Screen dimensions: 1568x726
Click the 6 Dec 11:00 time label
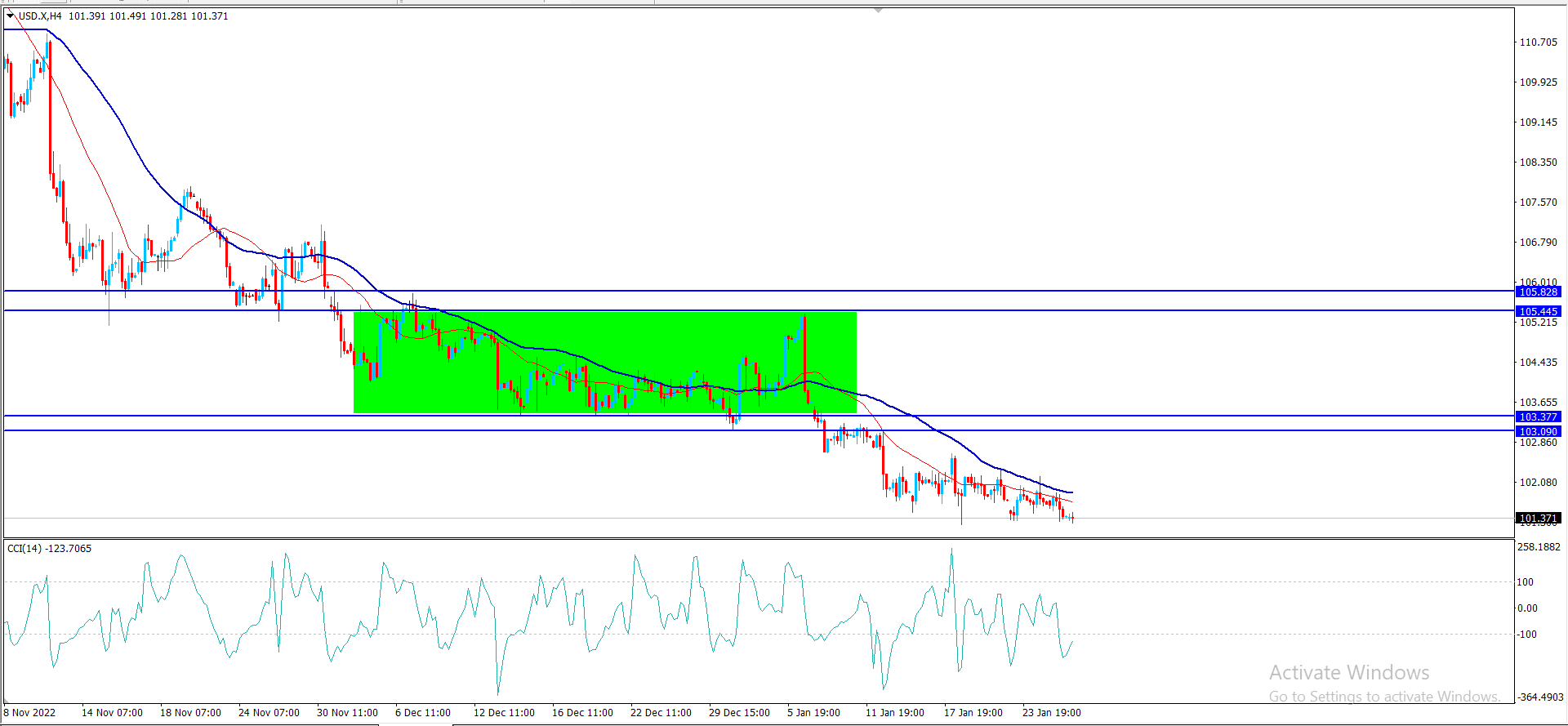click(422, 712)
